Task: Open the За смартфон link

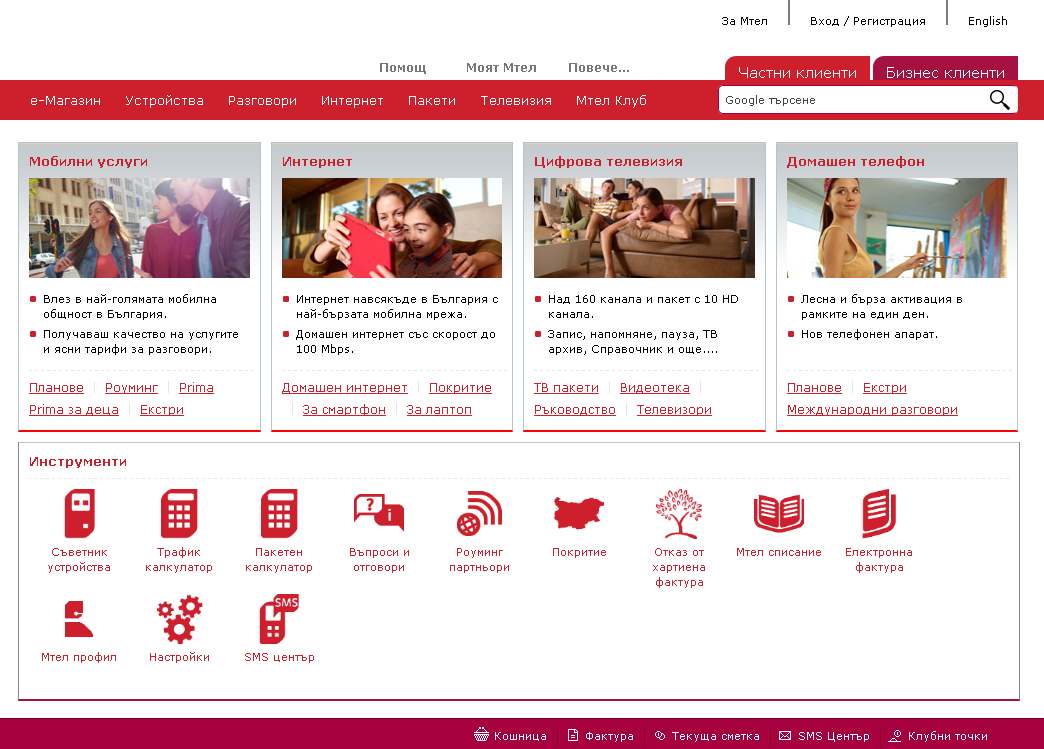Action: tap(344, 409)
